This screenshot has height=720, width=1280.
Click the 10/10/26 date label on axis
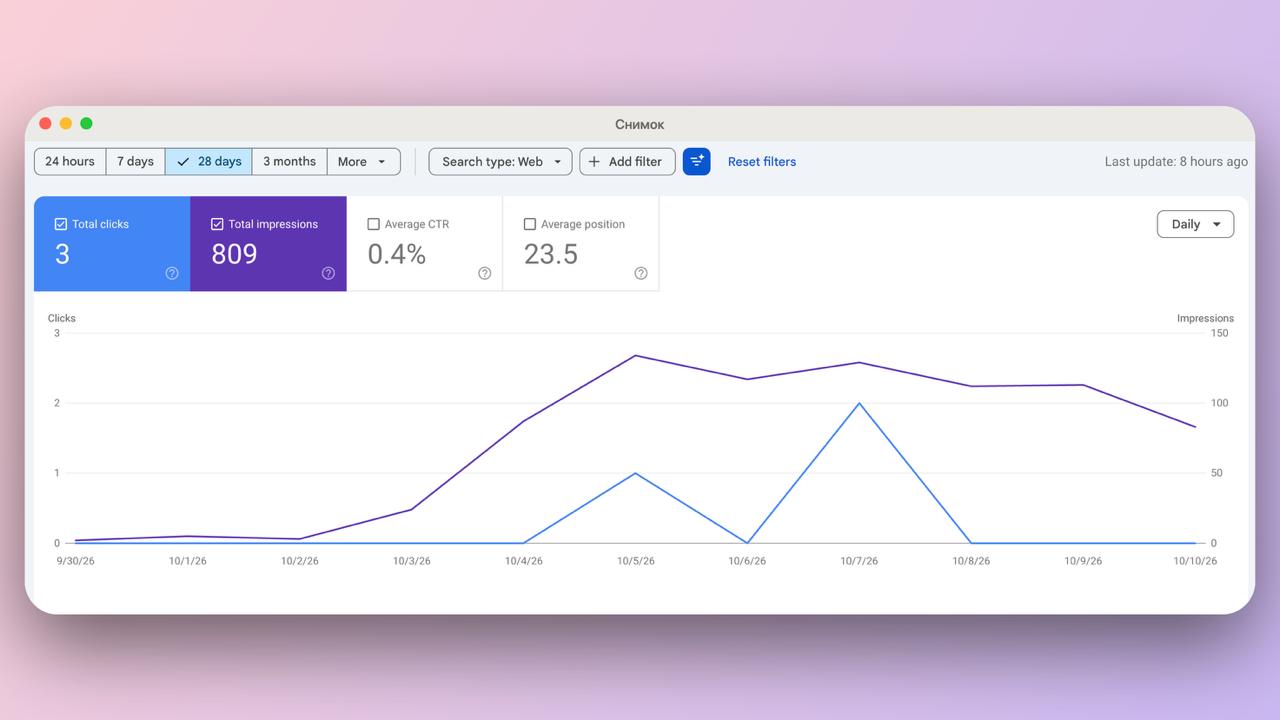[1195, 561]
